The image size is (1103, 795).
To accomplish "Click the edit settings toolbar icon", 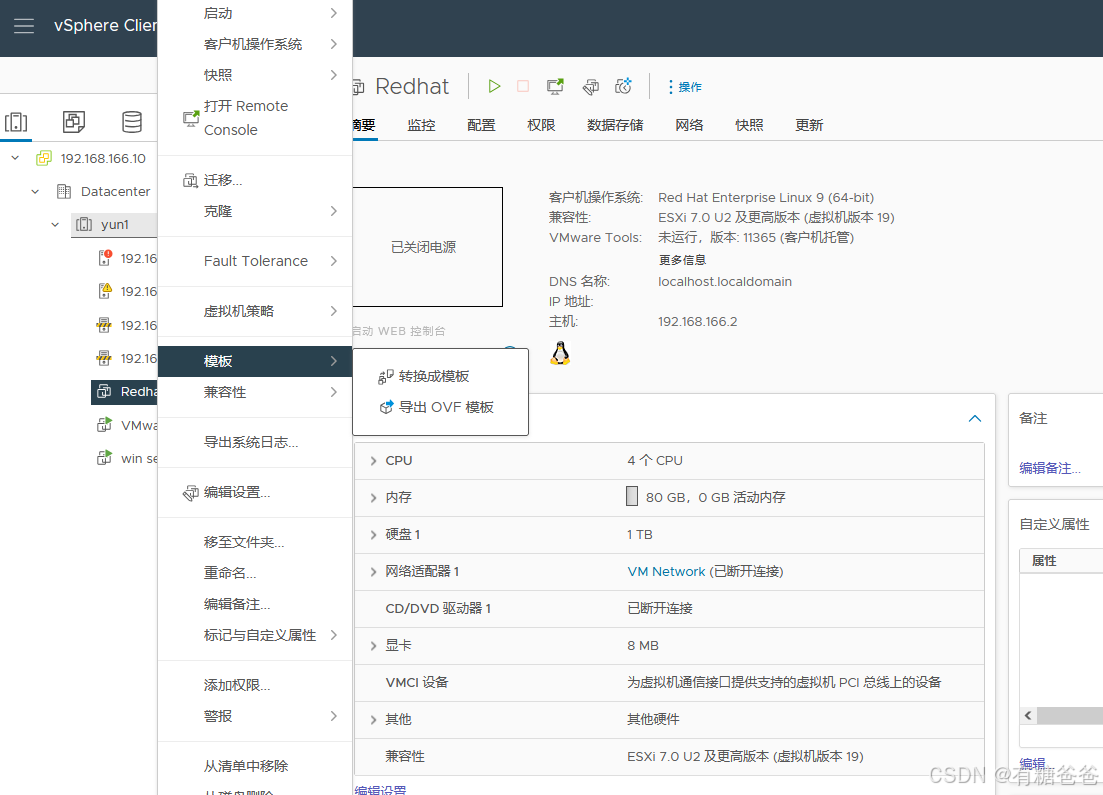I will tap(591, 87).
